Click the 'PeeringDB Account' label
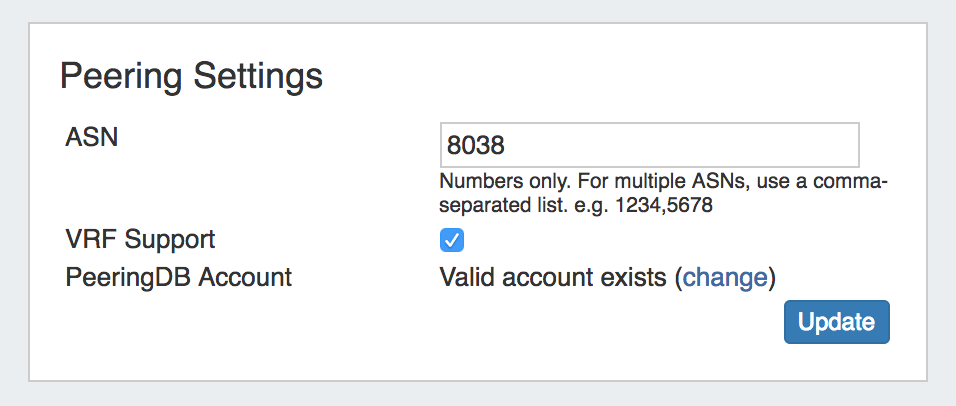 point(178,277)
